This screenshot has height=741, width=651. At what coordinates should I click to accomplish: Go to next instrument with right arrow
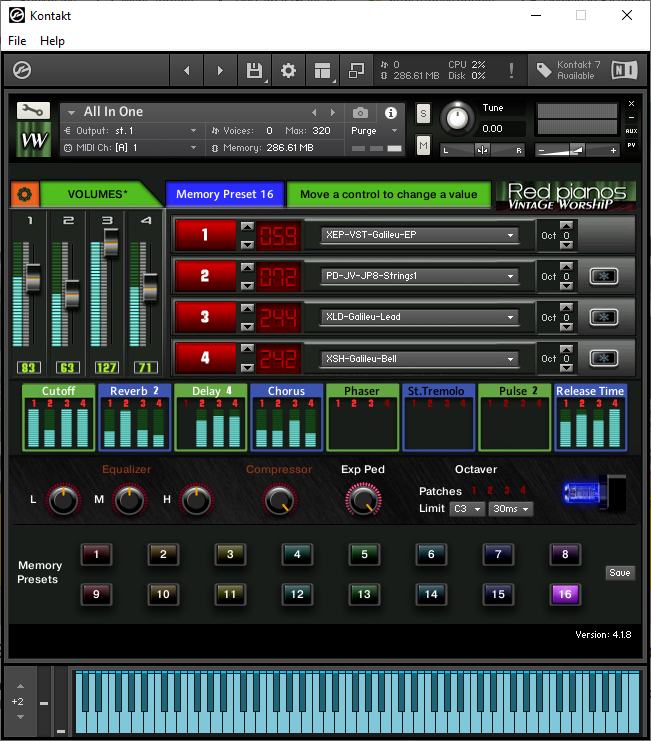[220, 70]
